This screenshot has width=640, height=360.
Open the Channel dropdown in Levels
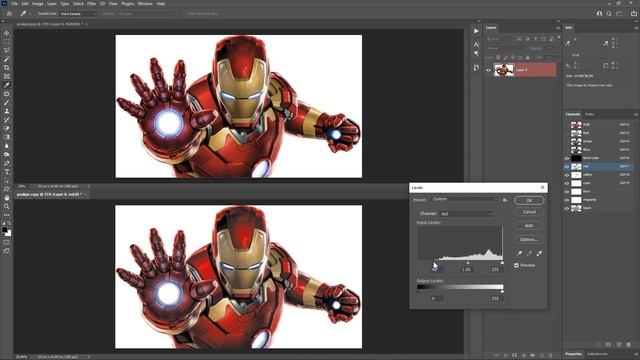(466, 214)
